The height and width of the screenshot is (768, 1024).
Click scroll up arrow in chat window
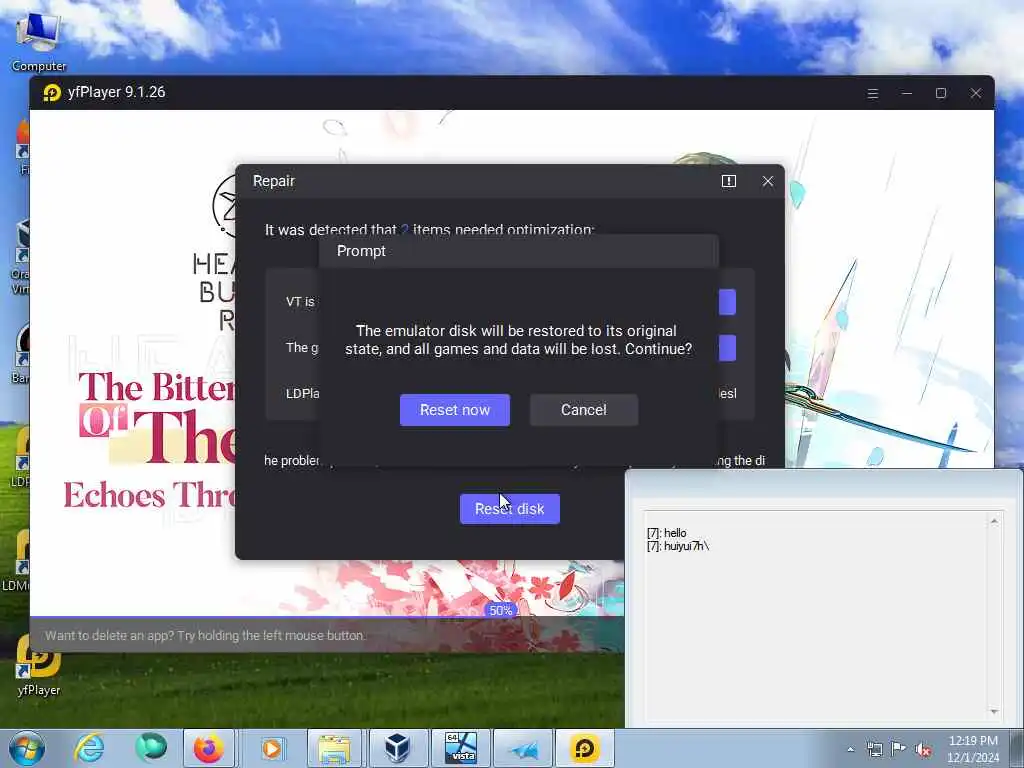point(994,521)
